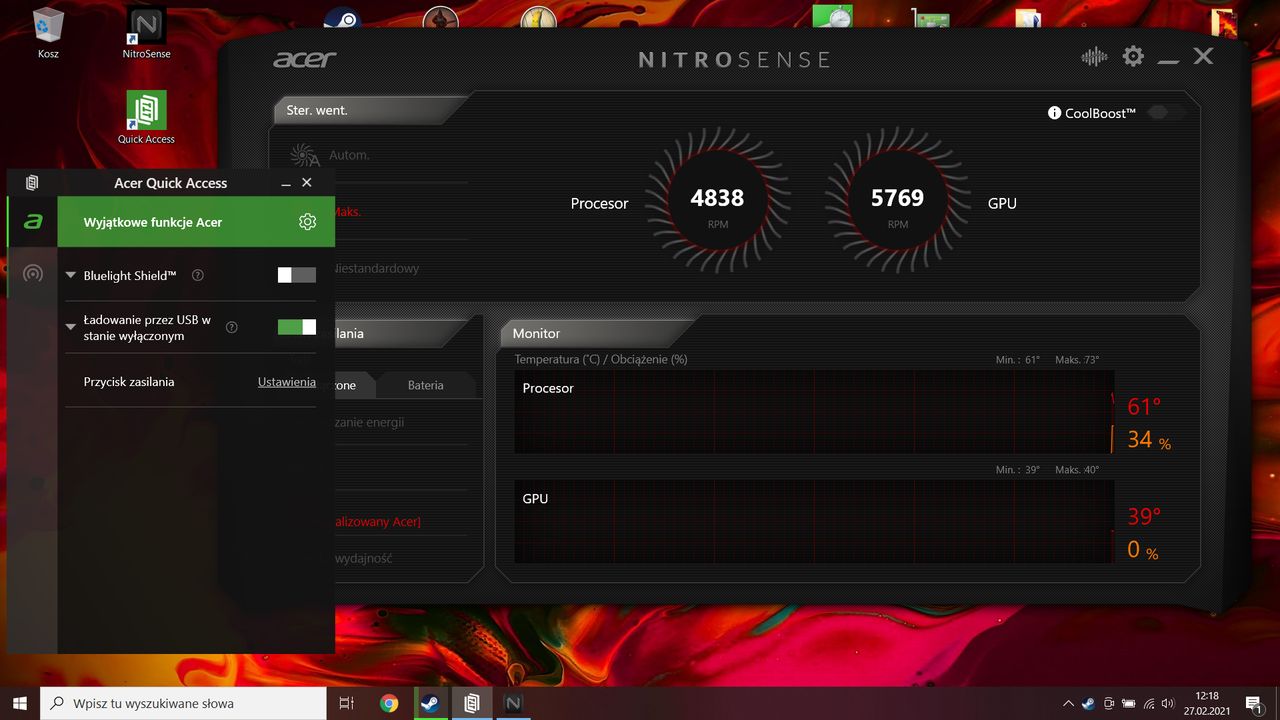Switch to the Bateria tab
The image size is (1280, 720).
coord(426,385)
